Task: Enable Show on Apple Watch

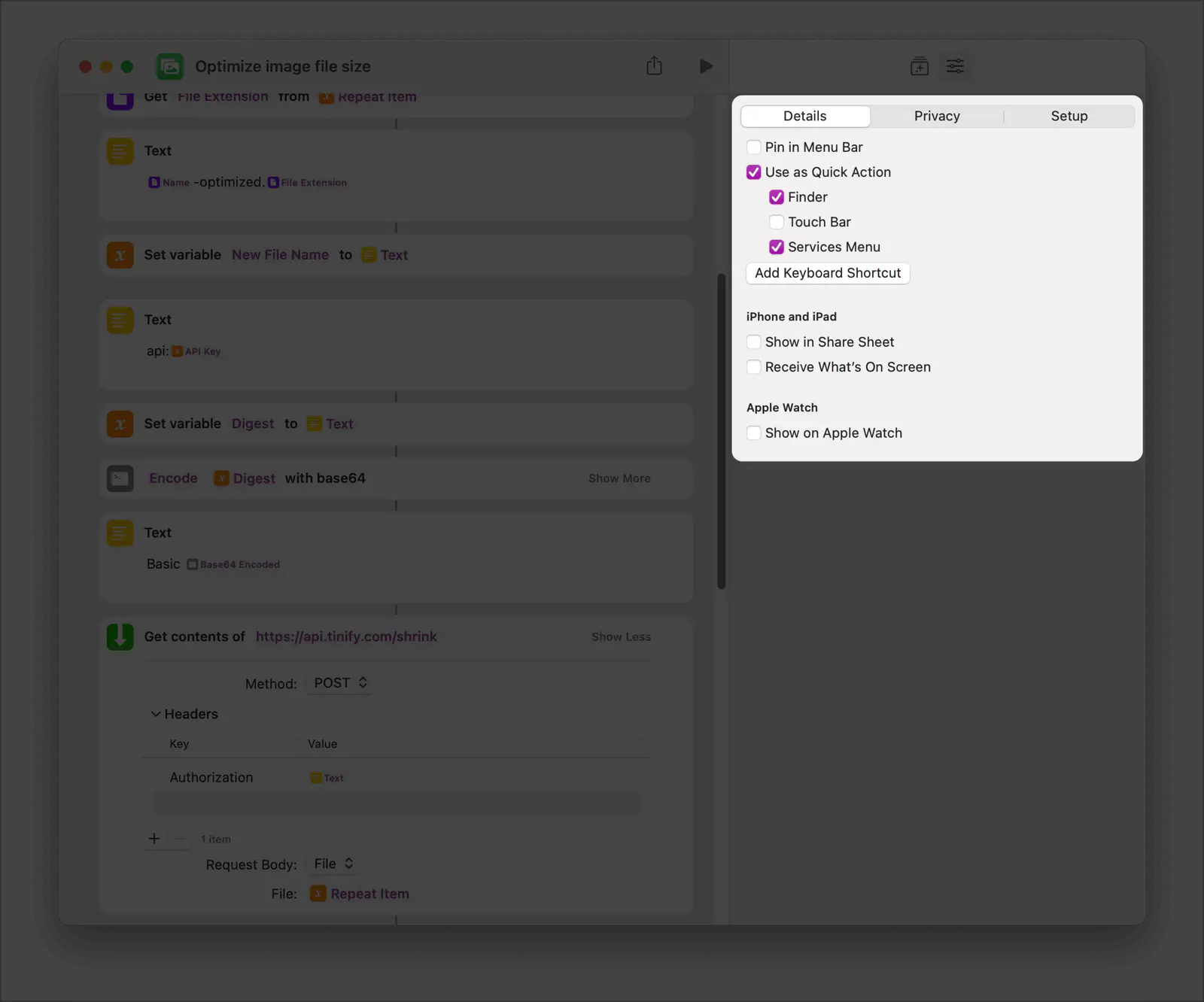Action: point(754,433)
